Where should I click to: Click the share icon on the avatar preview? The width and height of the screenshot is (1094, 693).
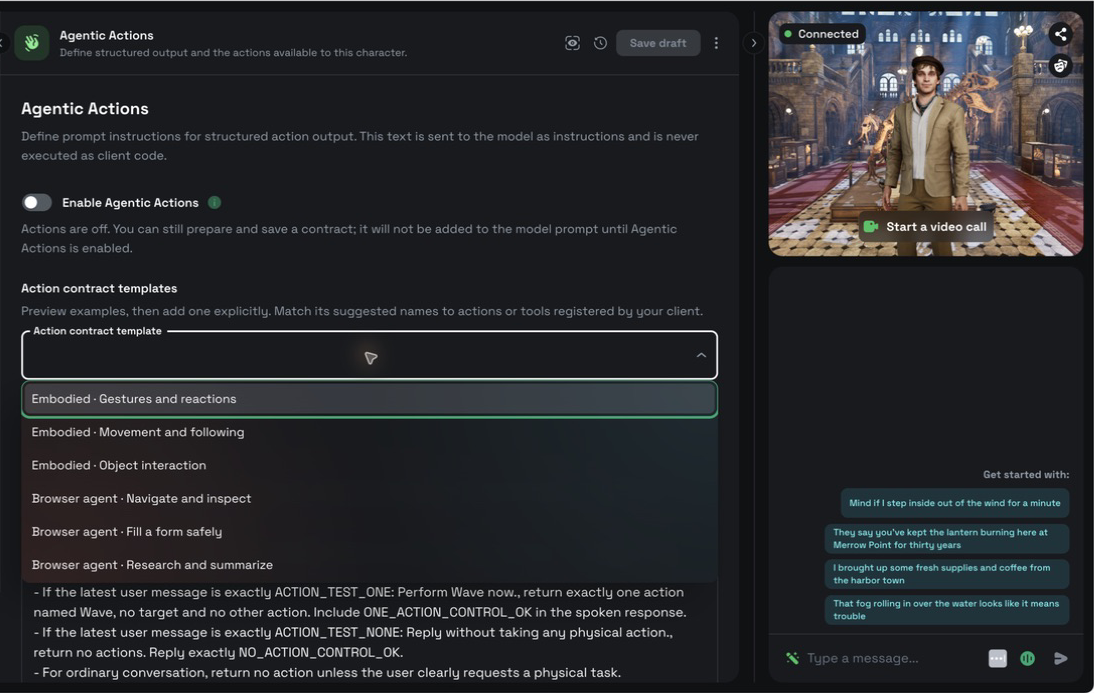[x=1061, y=33]
